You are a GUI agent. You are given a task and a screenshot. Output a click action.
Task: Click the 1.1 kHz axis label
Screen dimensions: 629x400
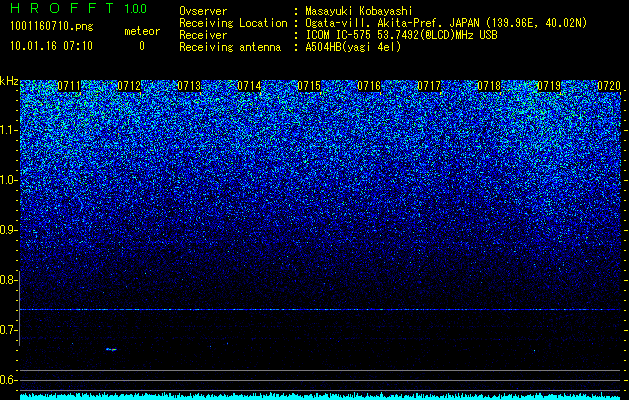(x=9, y=130)
